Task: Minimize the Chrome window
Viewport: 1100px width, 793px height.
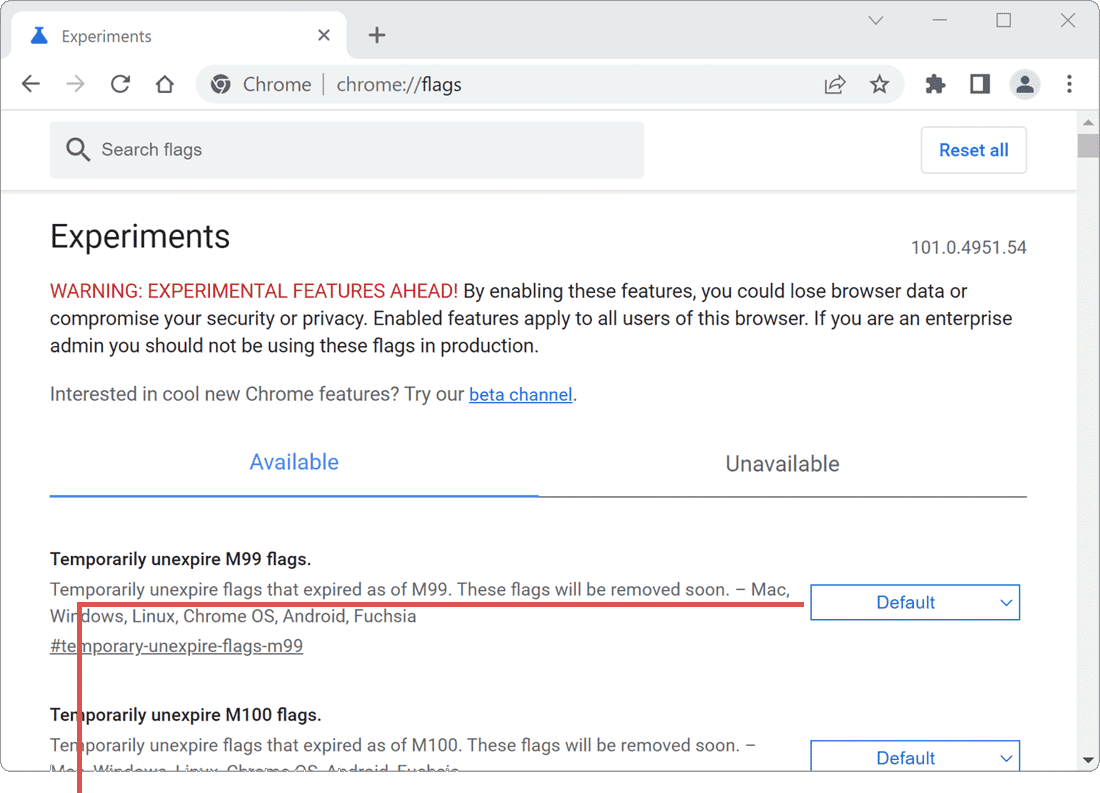Action: tap(939, 20)
